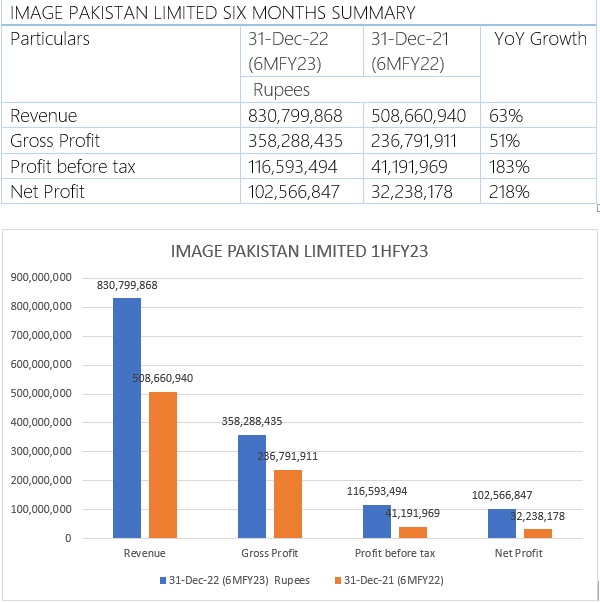Select the 'Particulars' header cell
The height and width of the screenshot is (603, 600).
pos(121,64)
